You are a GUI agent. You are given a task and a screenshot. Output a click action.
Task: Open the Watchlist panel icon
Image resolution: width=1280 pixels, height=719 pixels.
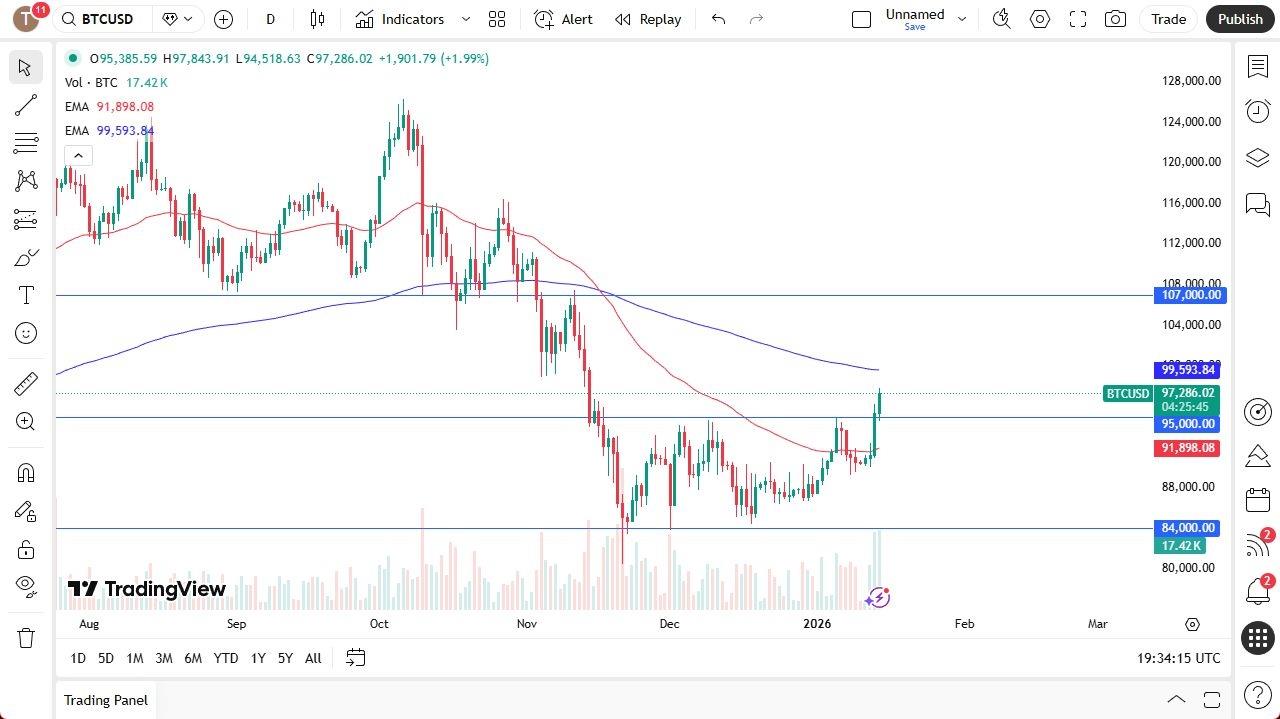coord(1257,66)
